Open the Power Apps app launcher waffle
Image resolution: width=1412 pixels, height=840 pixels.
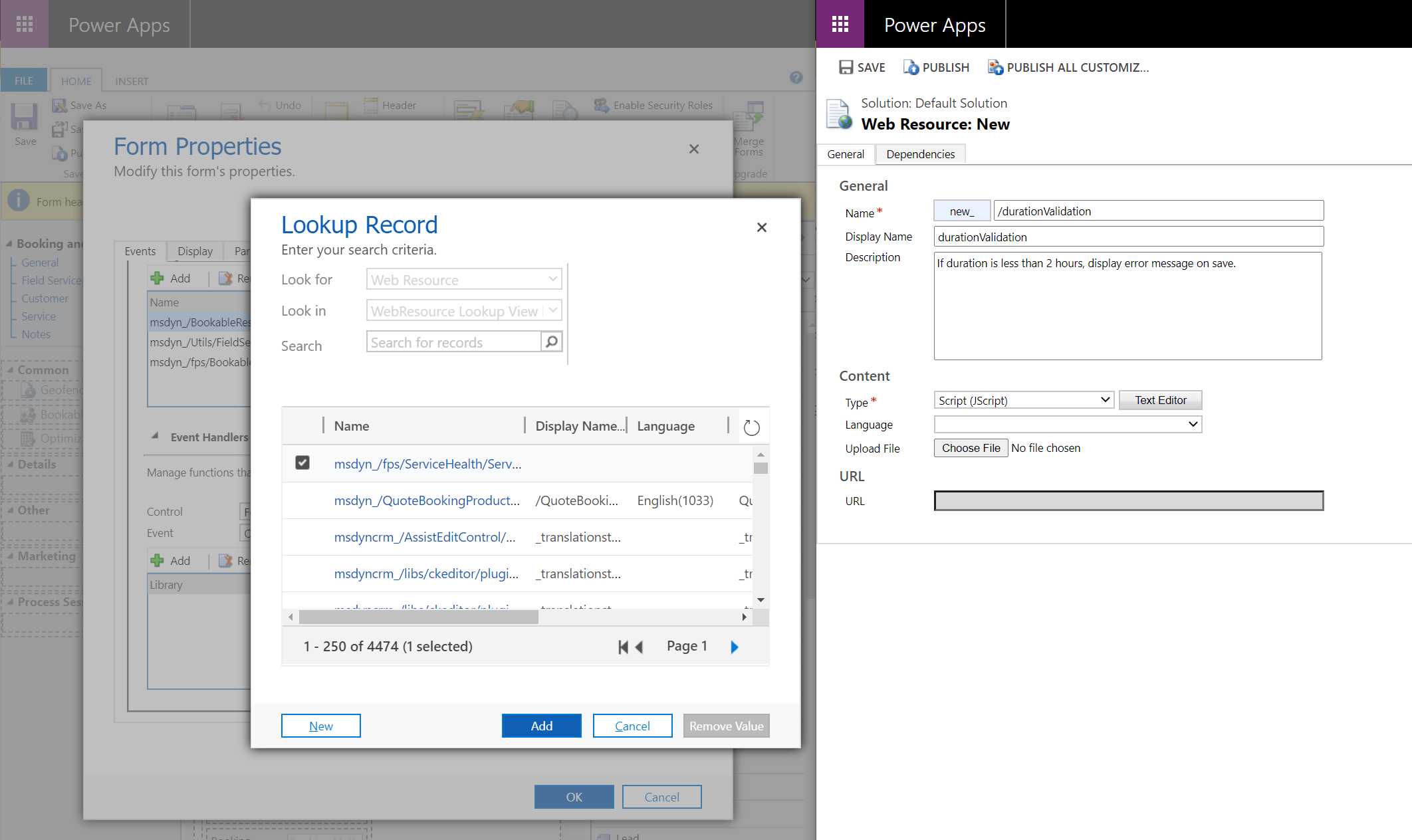[25, 24]
